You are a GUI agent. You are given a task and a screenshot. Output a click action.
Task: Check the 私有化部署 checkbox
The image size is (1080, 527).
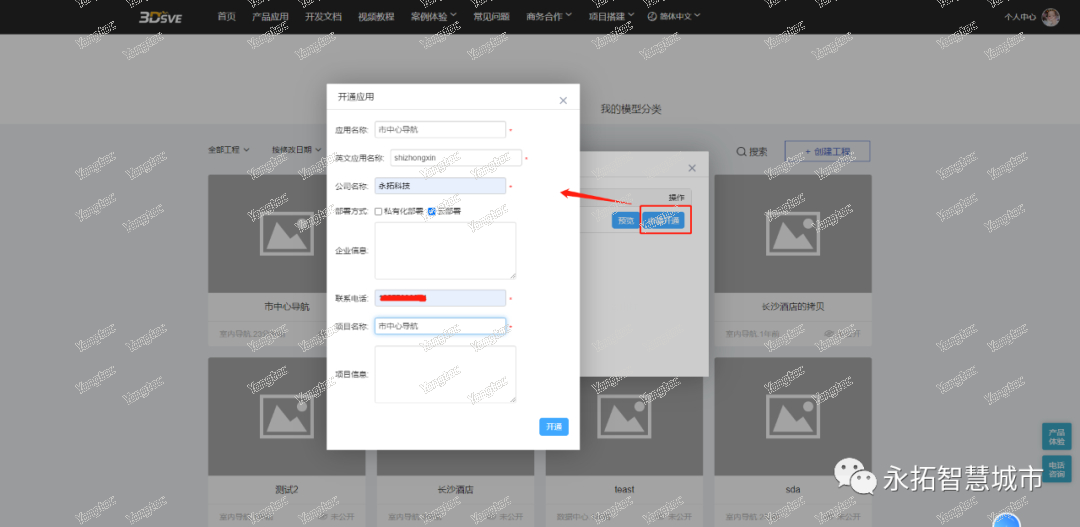379,211
